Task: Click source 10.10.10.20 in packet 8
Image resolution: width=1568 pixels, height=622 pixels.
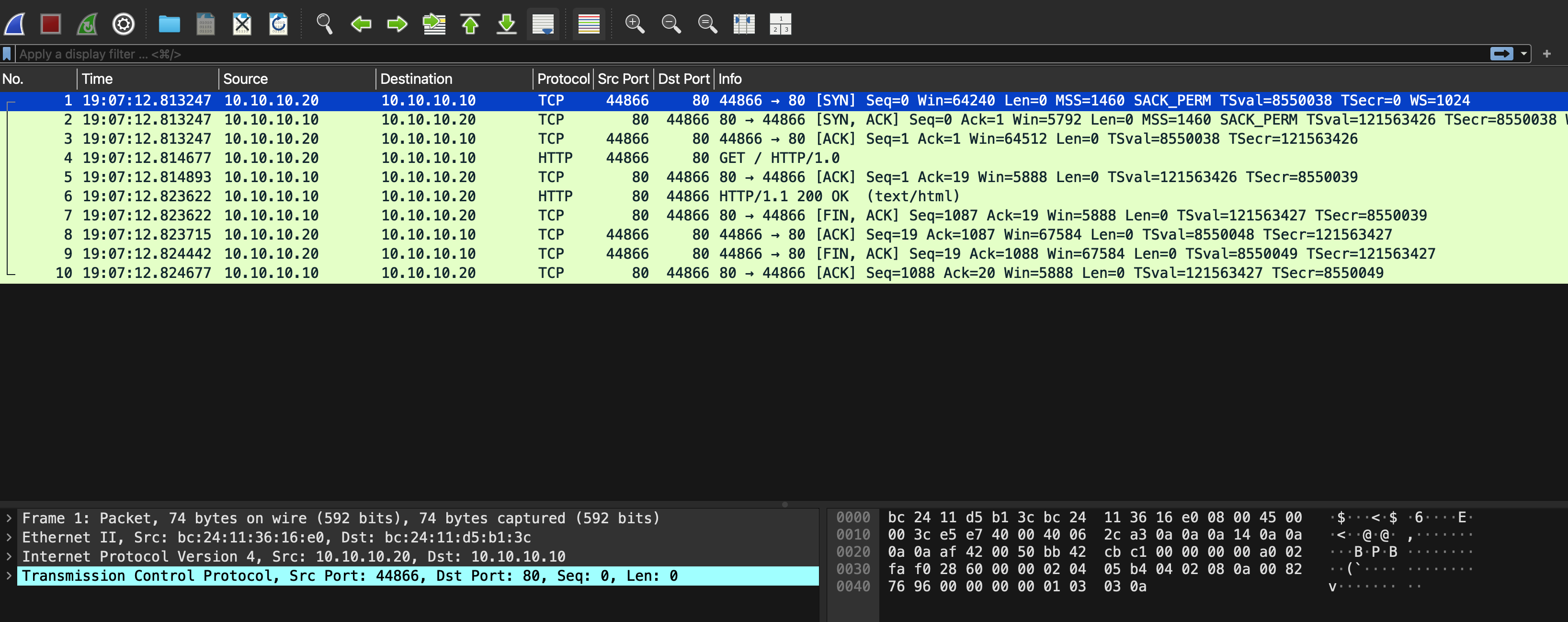Action: point(272,235)
